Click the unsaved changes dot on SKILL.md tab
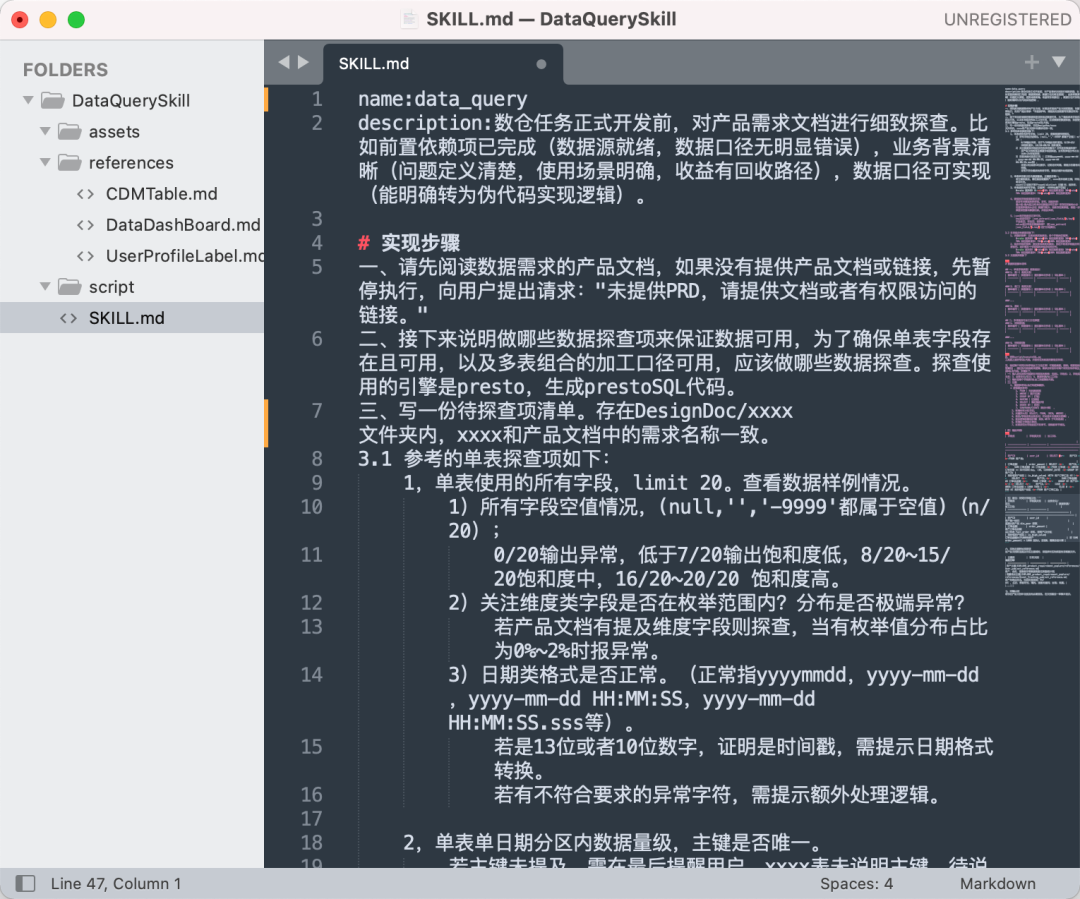Viewport: 1080px width, 899px height. tap(541, 64)
